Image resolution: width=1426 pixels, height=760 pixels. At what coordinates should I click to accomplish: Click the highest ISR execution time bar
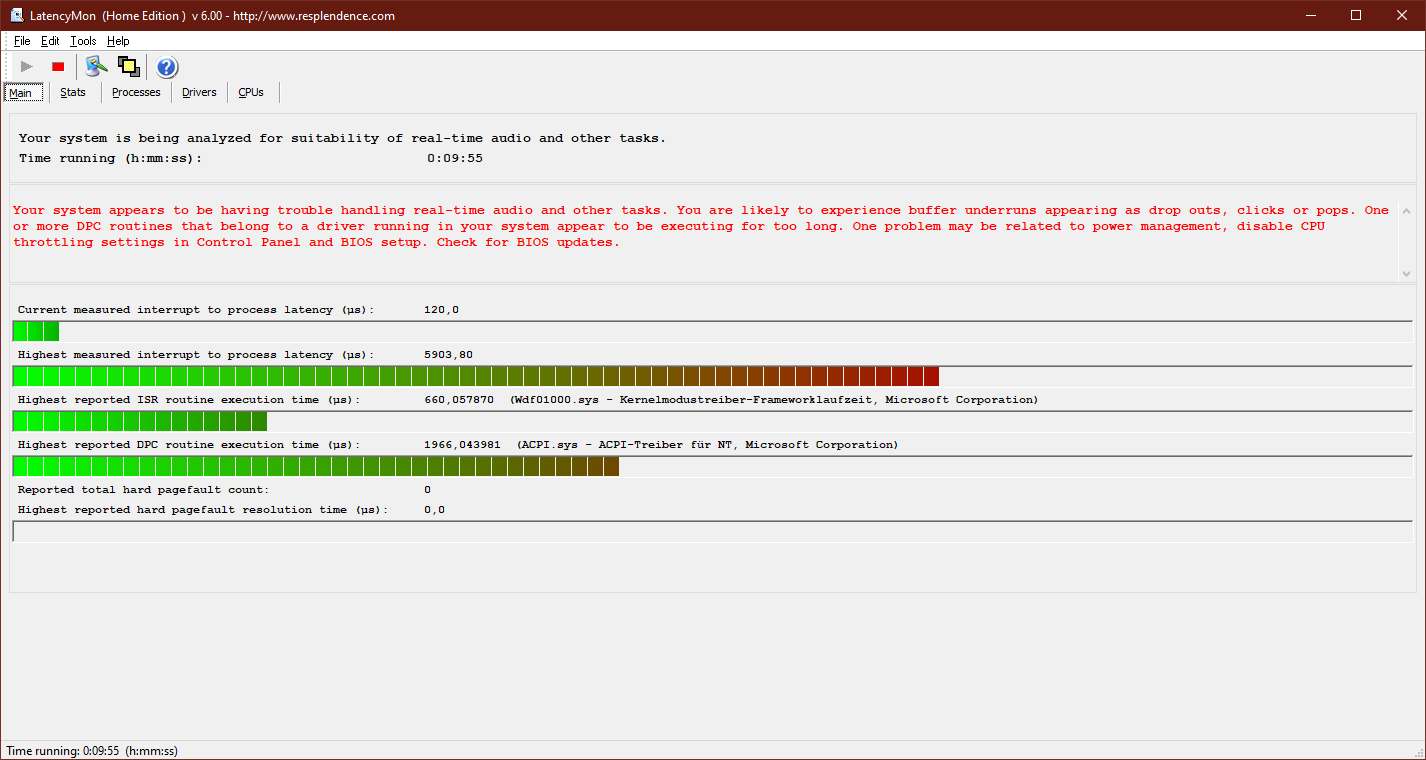tap(712, 421)
